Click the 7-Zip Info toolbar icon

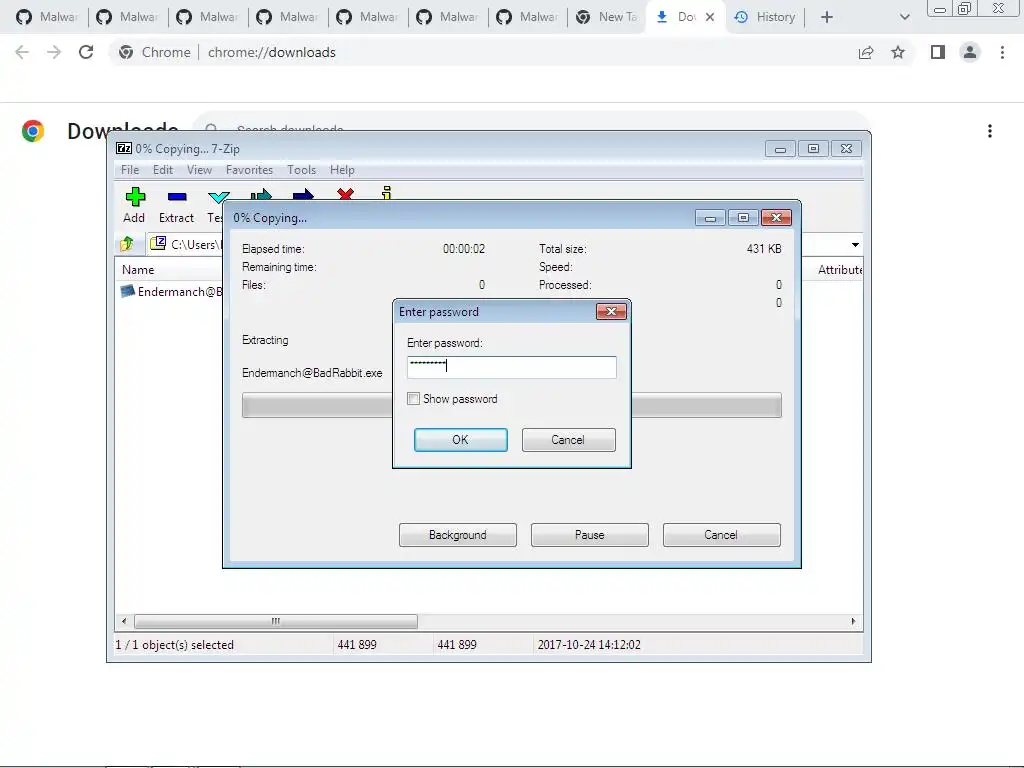coord(387,193)
